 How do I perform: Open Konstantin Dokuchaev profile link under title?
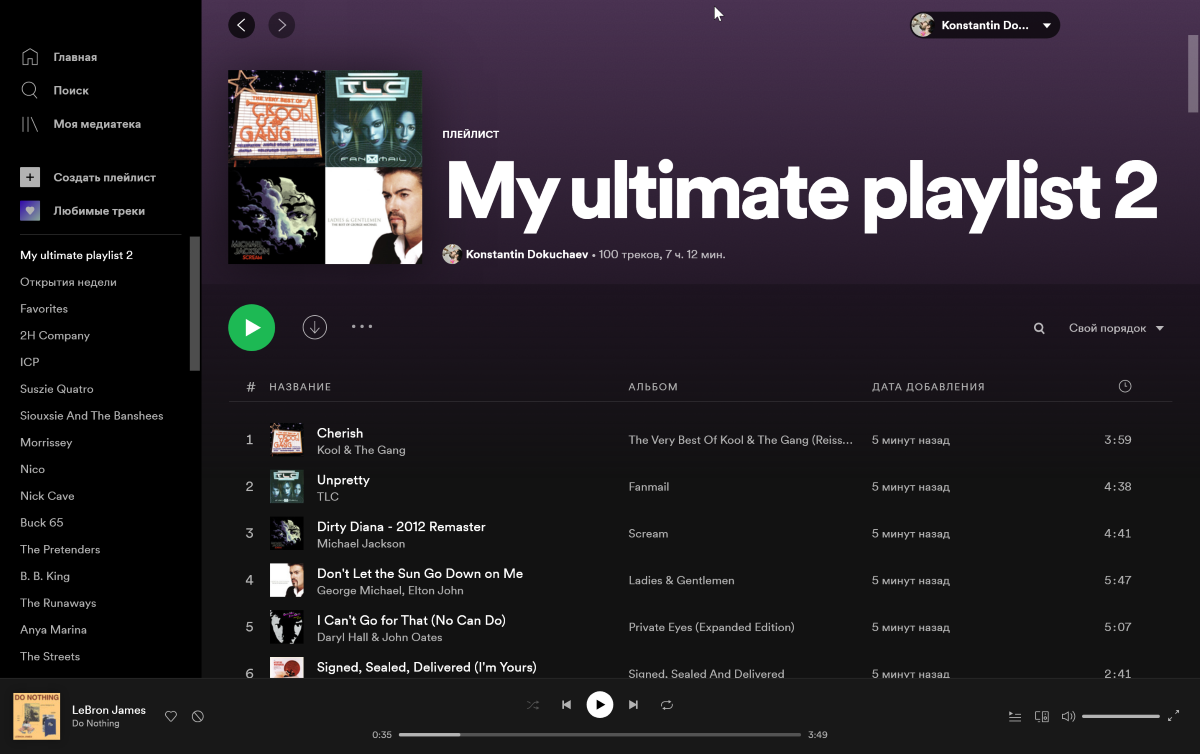point(527,255)
